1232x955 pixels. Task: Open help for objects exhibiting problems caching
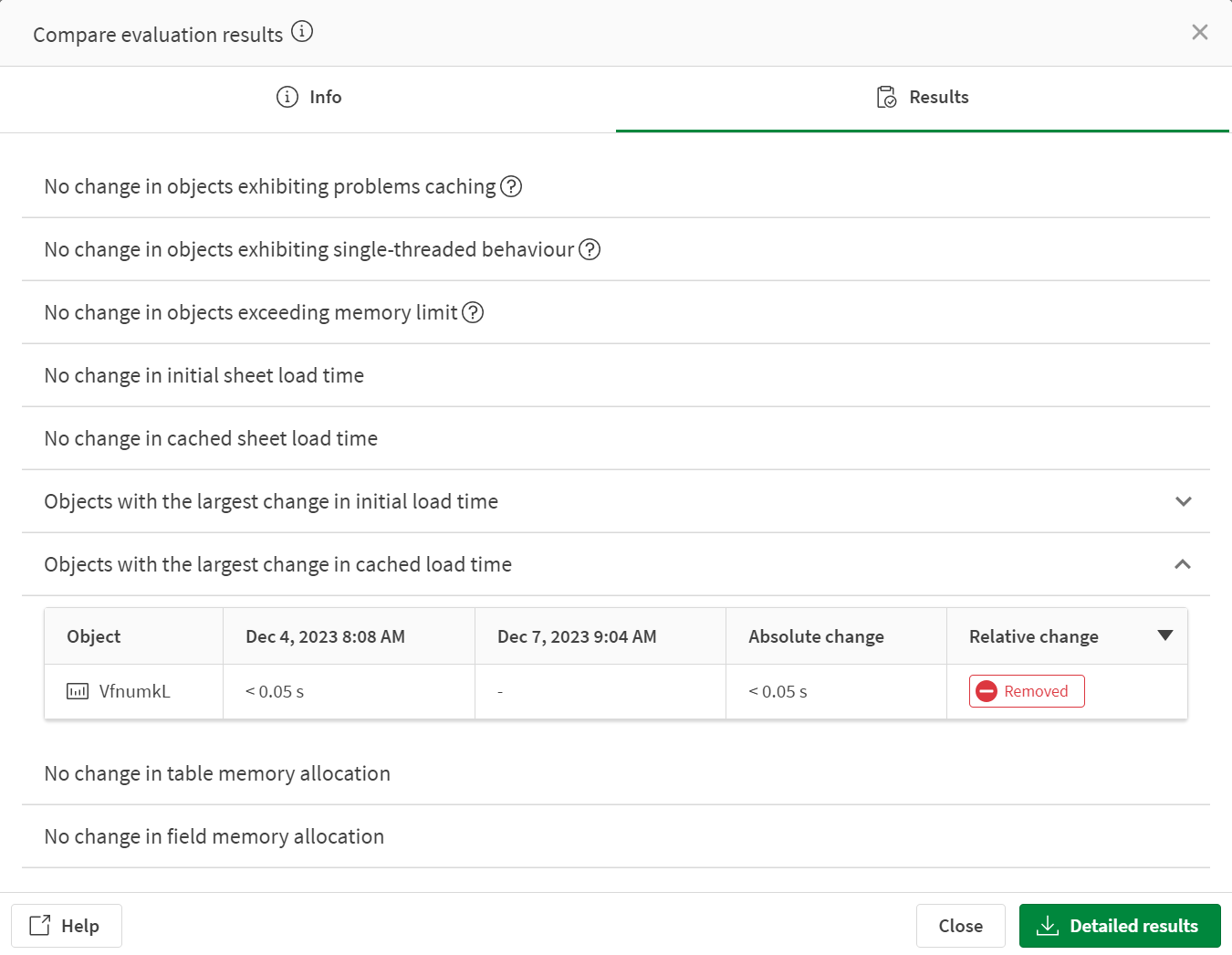coord(512,186)
